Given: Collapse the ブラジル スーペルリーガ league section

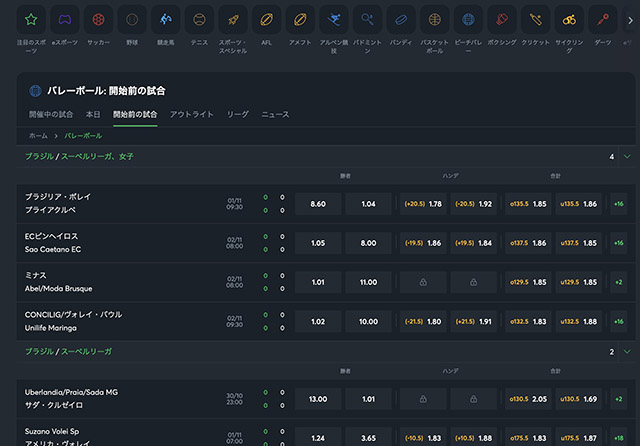Looking at the screenshot, I should pyautogui.click(x=627, y=352).
